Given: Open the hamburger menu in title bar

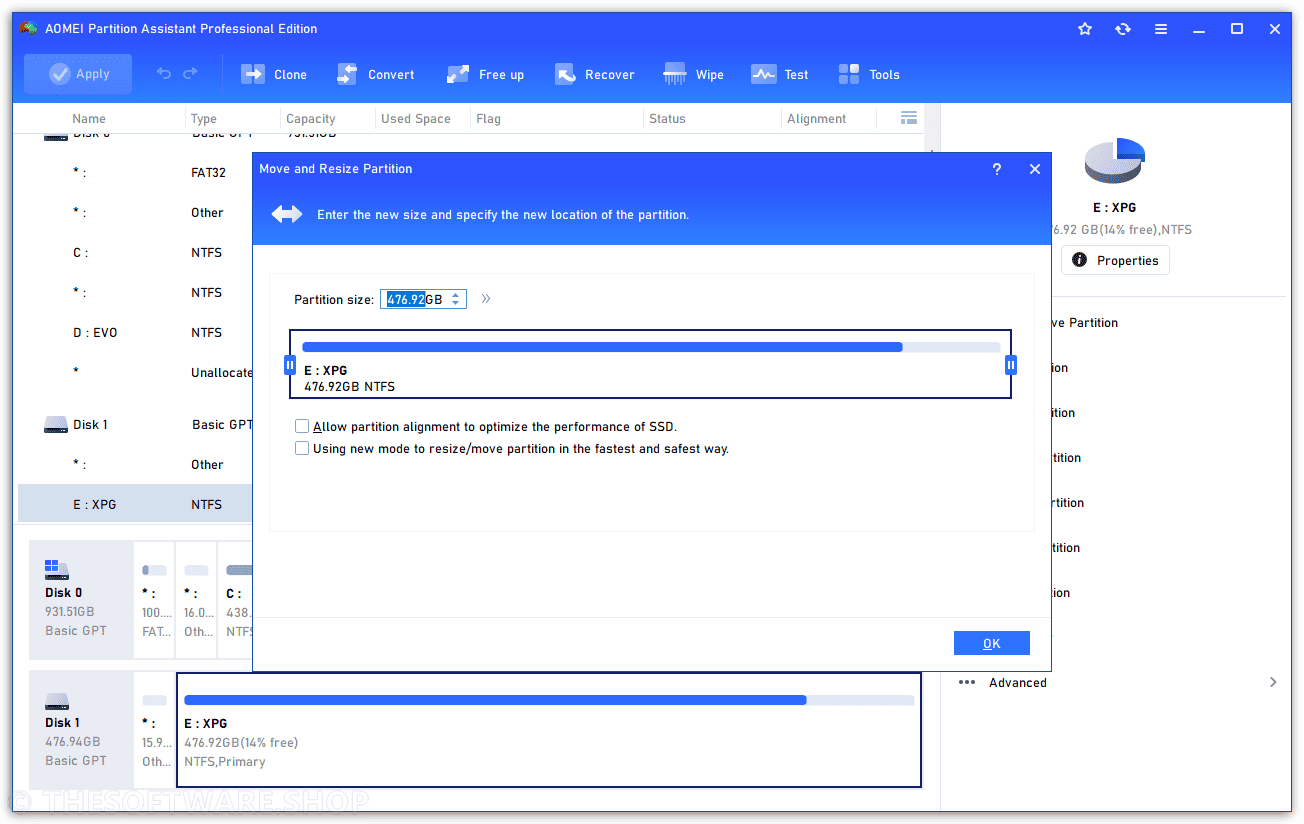Looking at the screenshot, I should [1161, 29].
